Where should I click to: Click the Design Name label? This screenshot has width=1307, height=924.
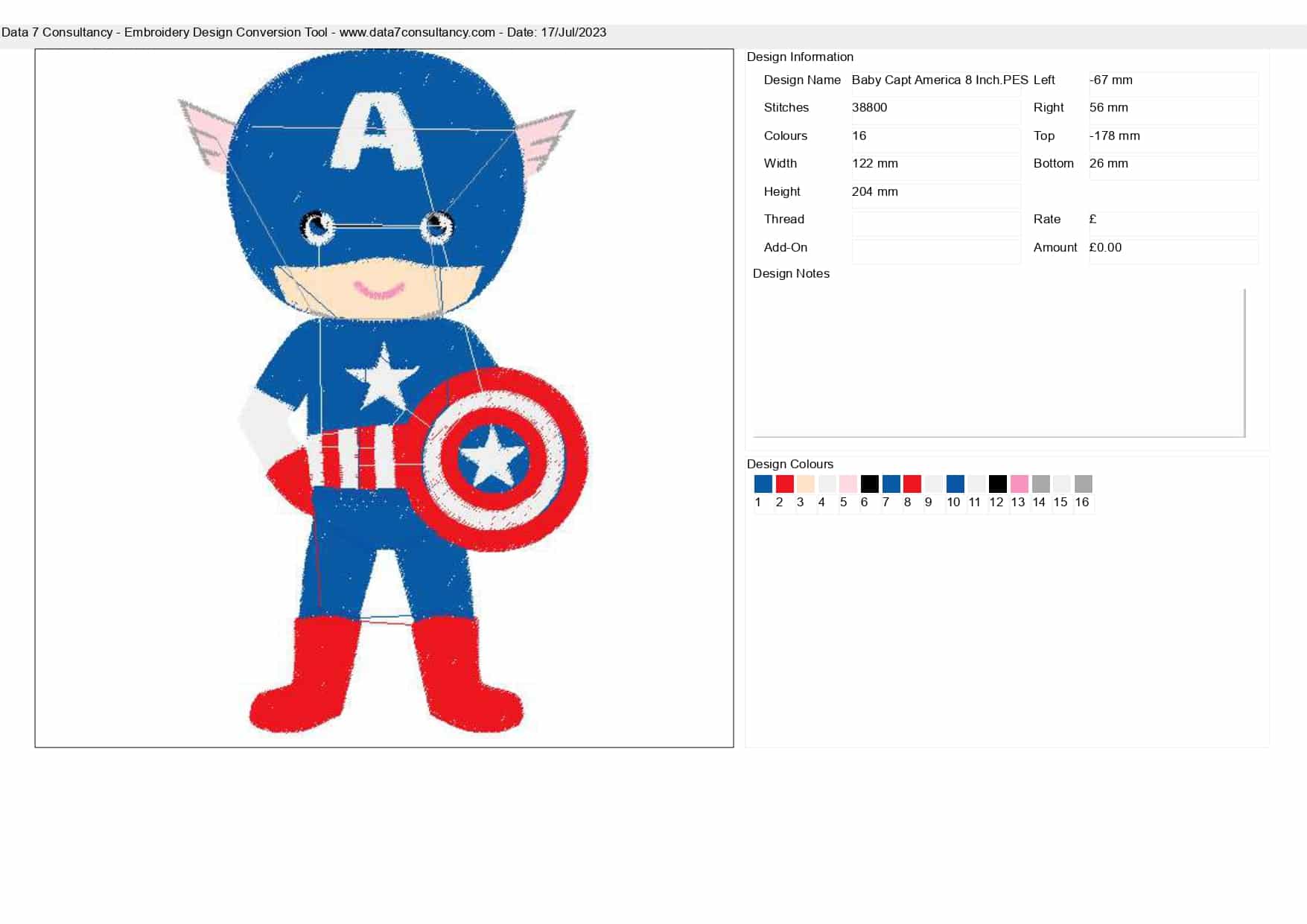(802, 80)
